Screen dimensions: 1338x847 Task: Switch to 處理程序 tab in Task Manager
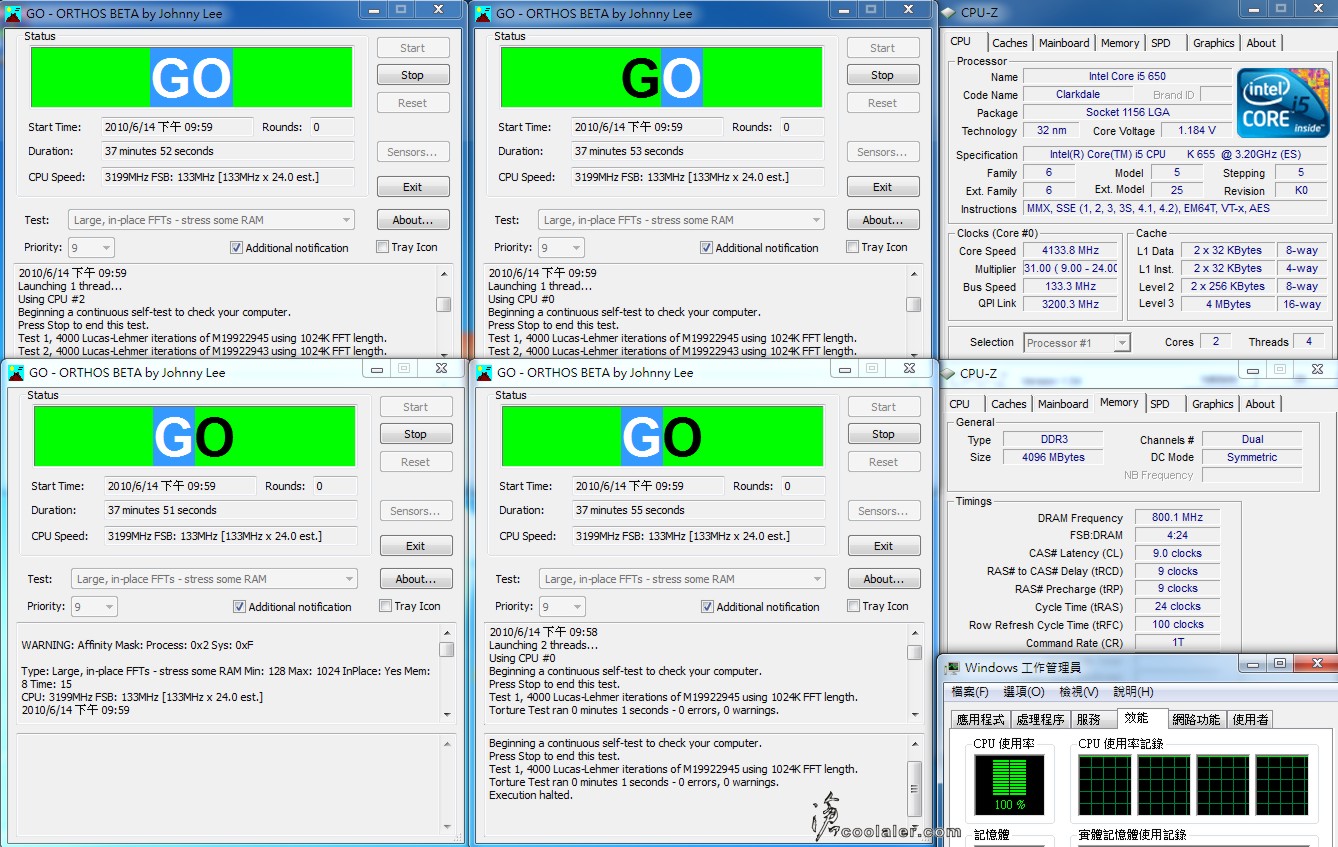click(1040, 719)
